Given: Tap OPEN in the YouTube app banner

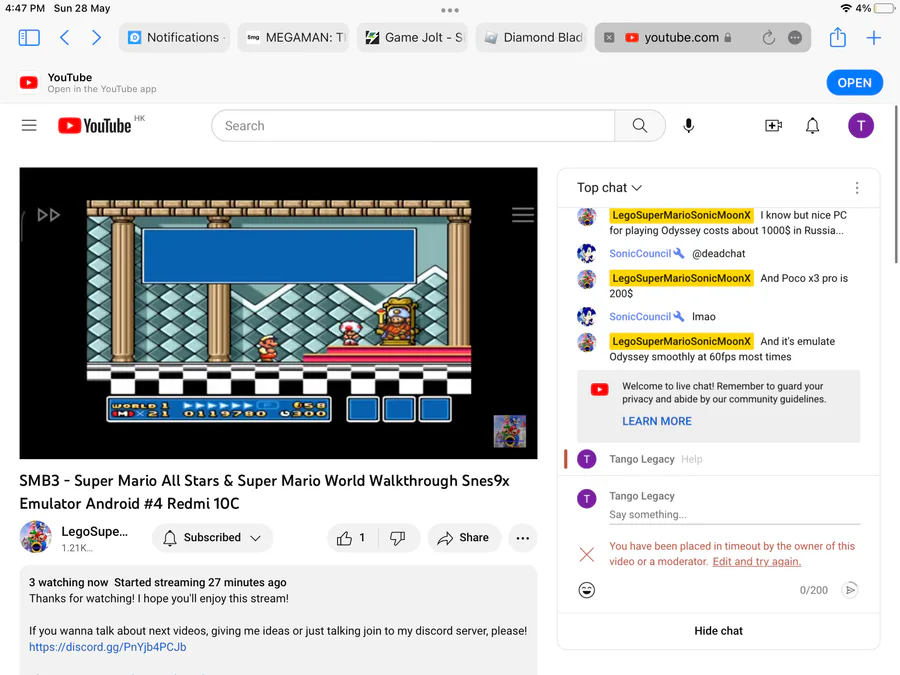Looking at the screenshot, I should (855, 83).
